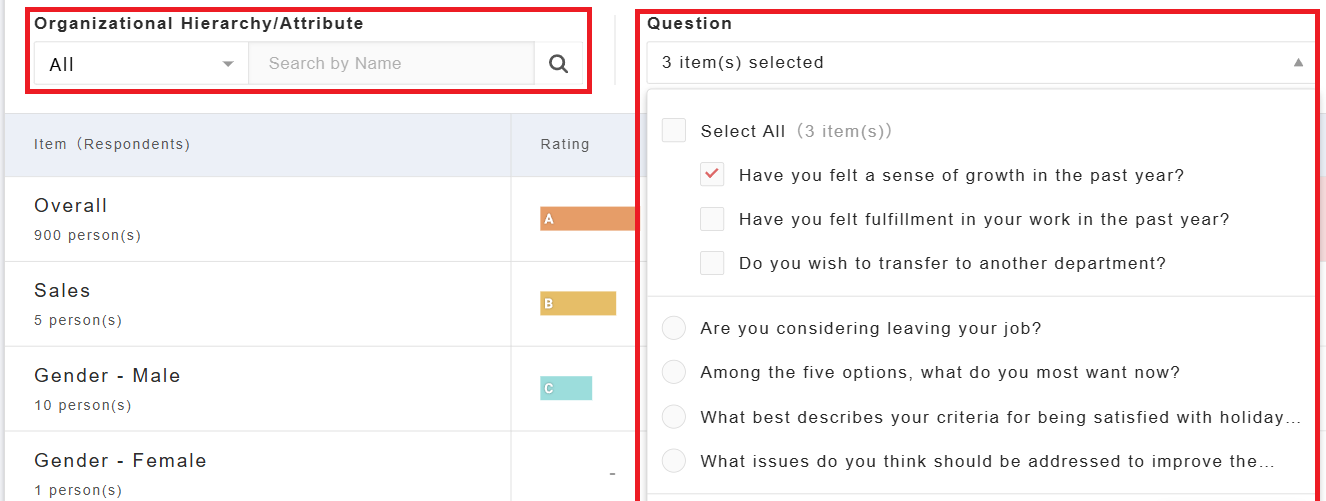Select the considering leaving your job option
The height and width of the screenshot is (501, 1326).
674,328
